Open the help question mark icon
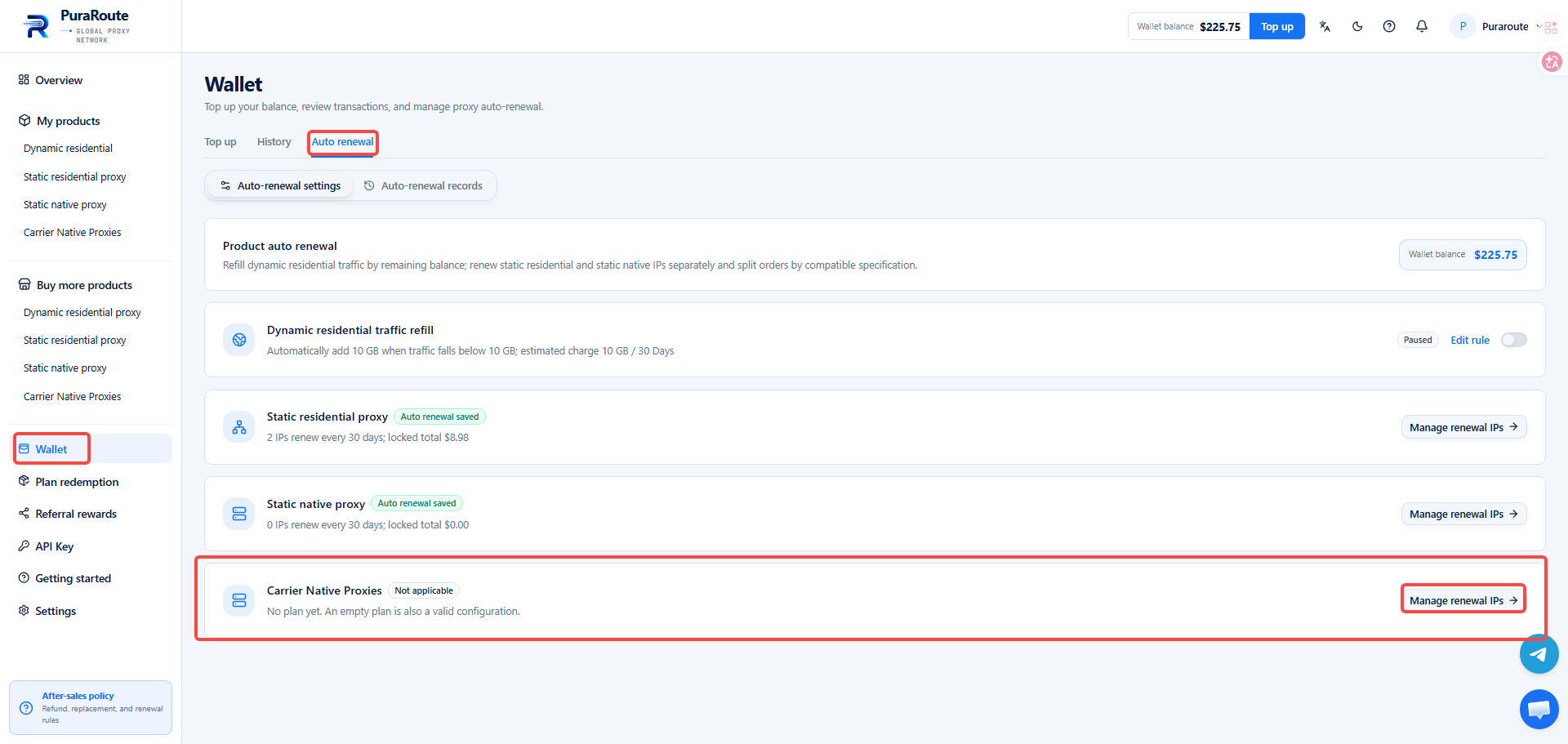This screenshot has height=744, width=1568. 1389,27
